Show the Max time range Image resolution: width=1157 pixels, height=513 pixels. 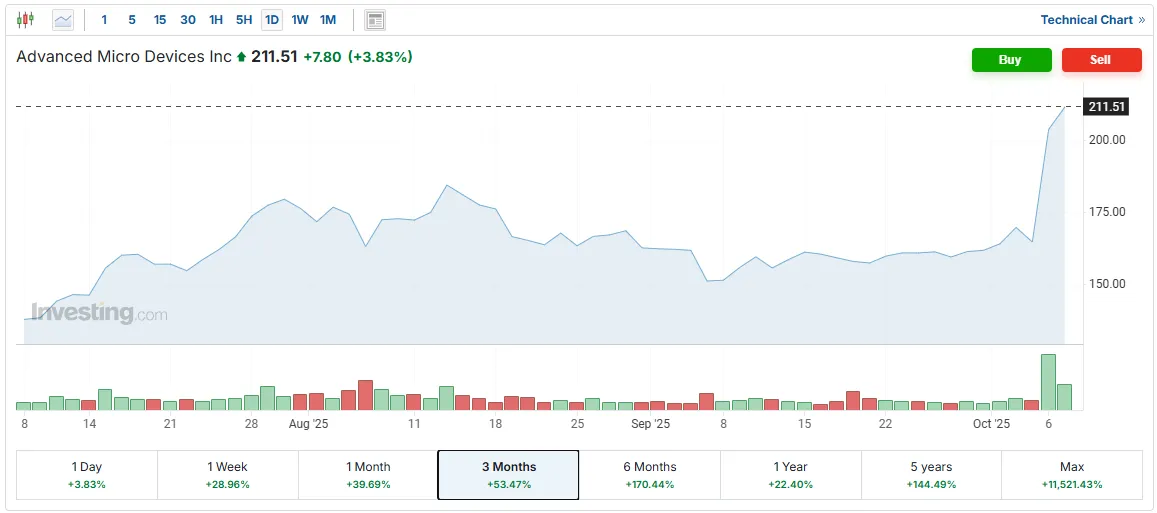pyautogui.click(x=1071, y=475)
